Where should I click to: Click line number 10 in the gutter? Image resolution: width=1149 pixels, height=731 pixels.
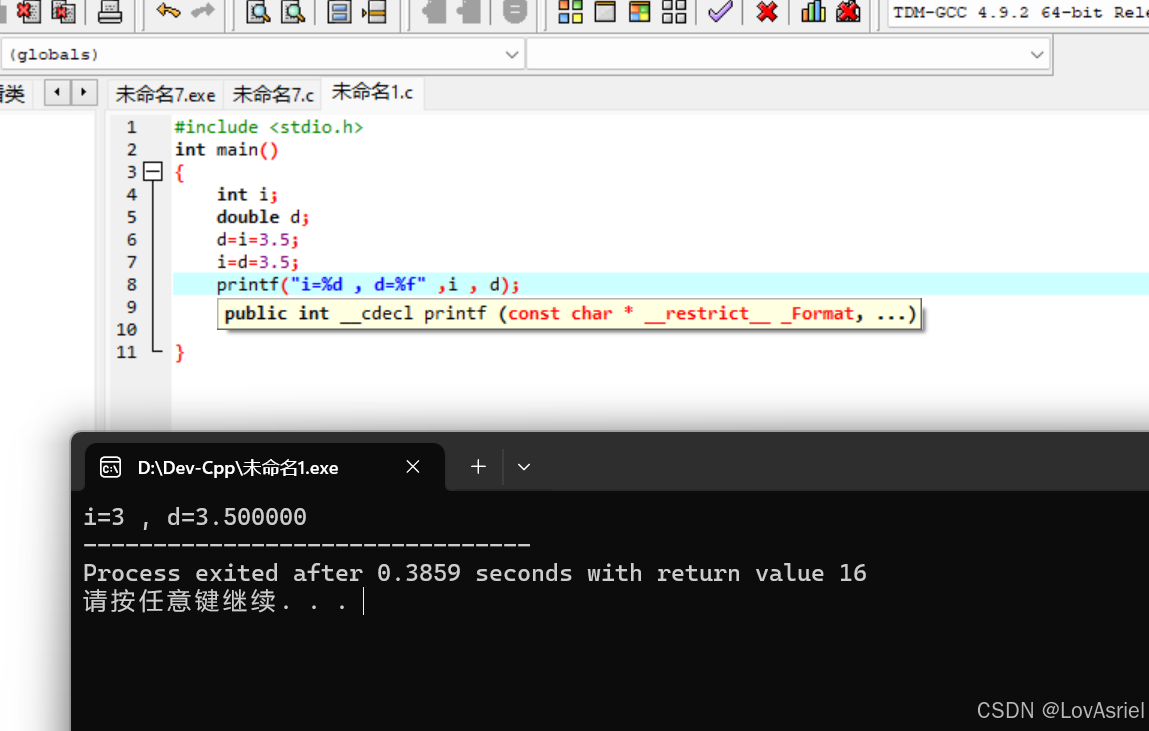tap(127, 330)
